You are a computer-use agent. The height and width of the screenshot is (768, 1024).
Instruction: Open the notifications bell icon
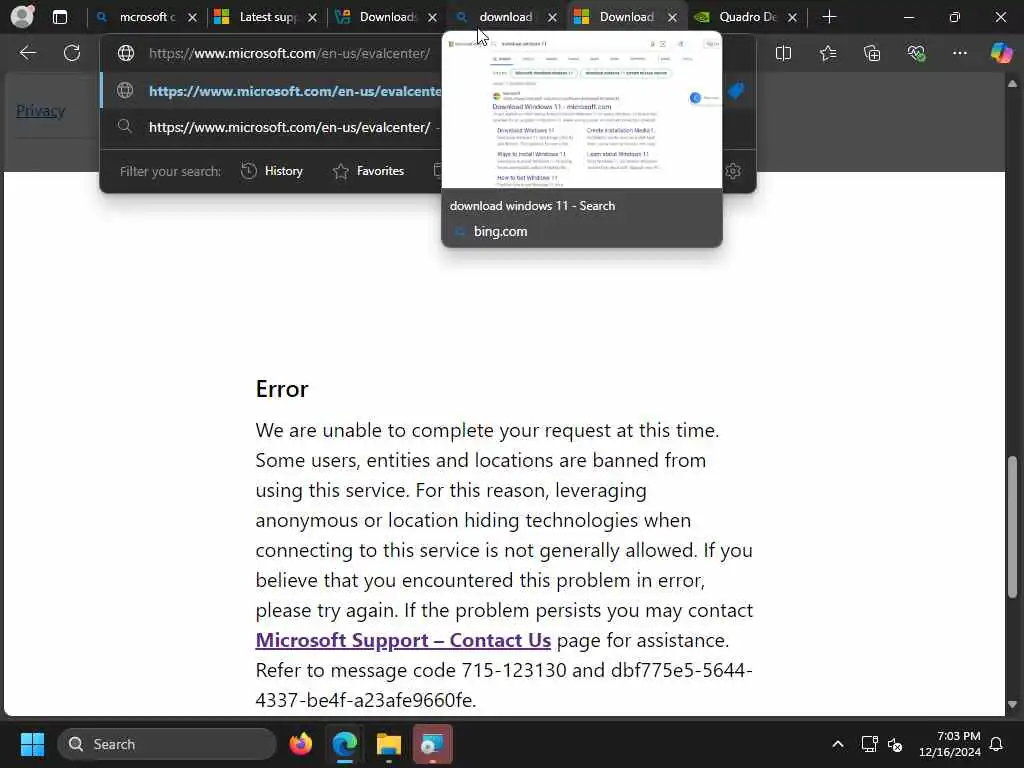coord(996,744)
